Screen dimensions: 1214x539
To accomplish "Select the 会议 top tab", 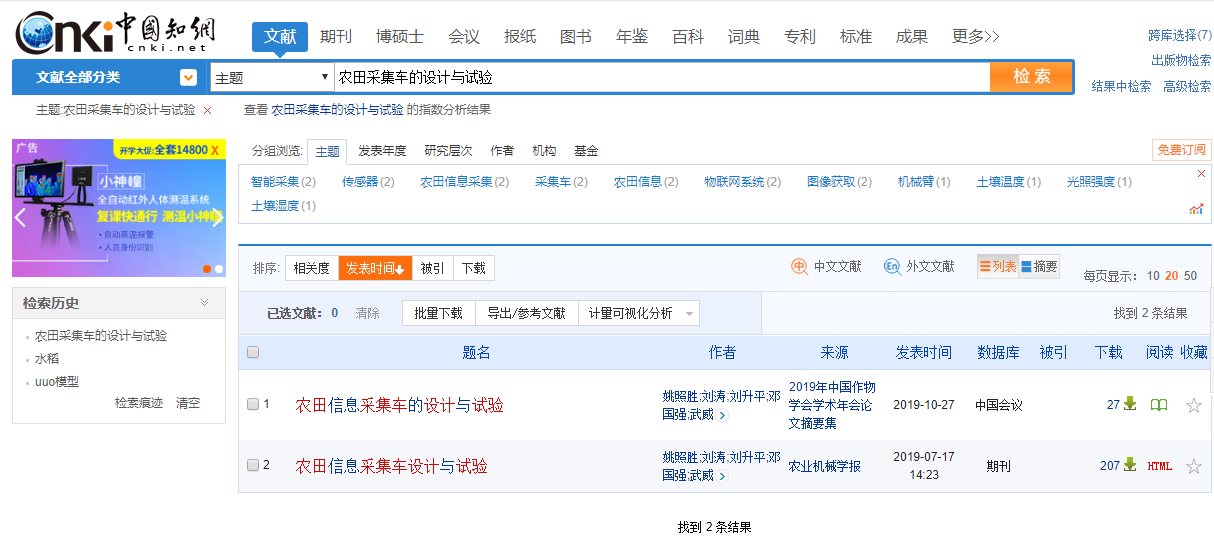I will pos(464,37).
